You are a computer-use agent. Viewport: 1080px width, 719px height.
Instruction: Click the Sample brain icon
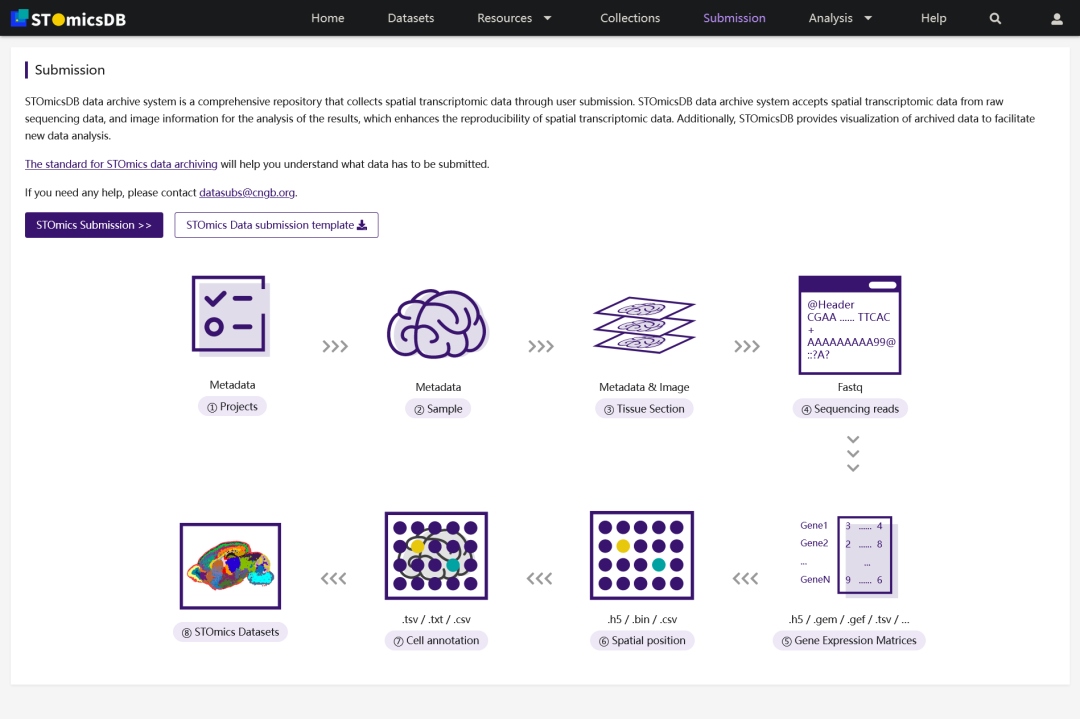[x=438, y=324]
